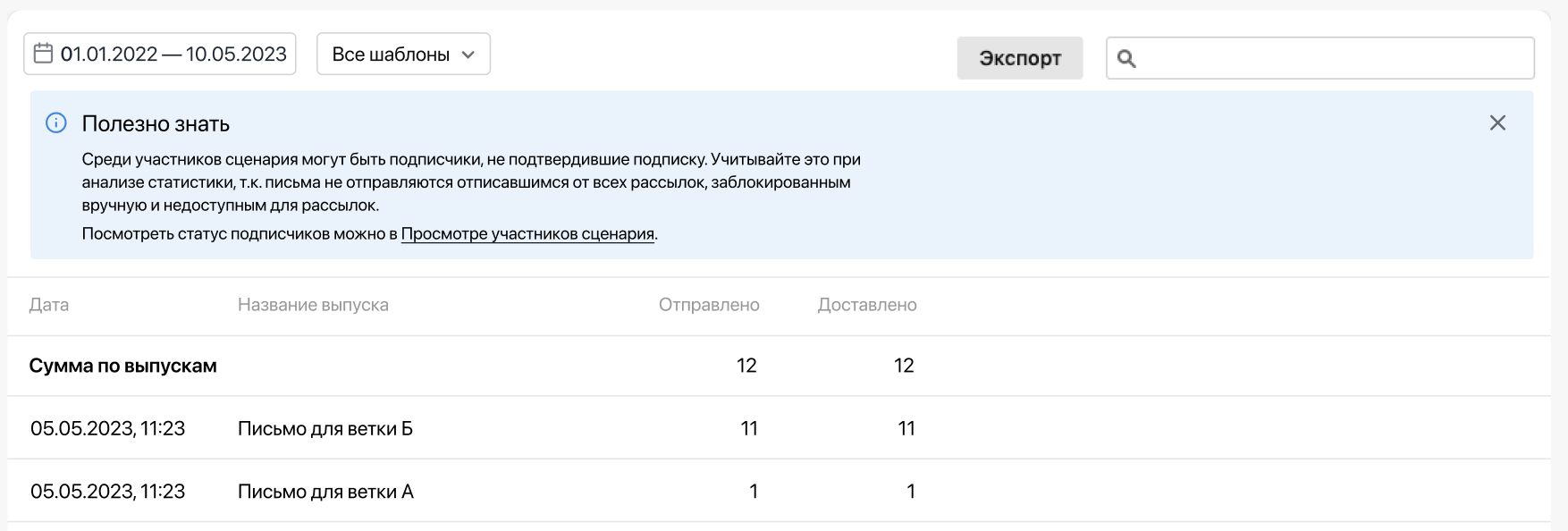Click sent count 11 for ветки Б
The height and width of the screenshot is (531, 1568).
click(749, 429)
